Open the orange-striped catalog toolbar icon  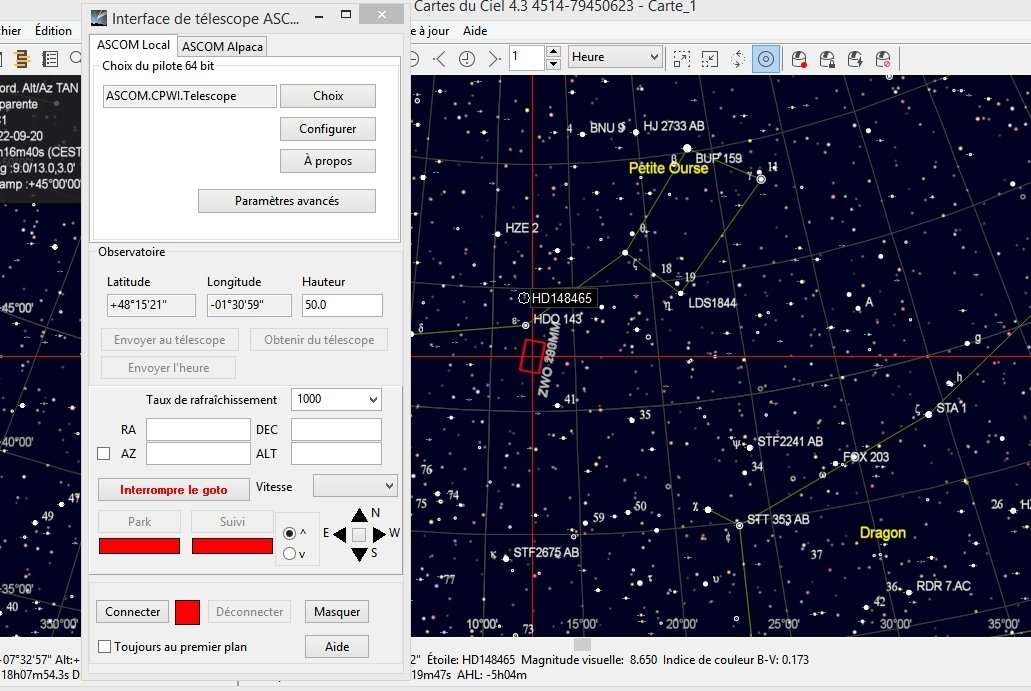pos(22,59)
